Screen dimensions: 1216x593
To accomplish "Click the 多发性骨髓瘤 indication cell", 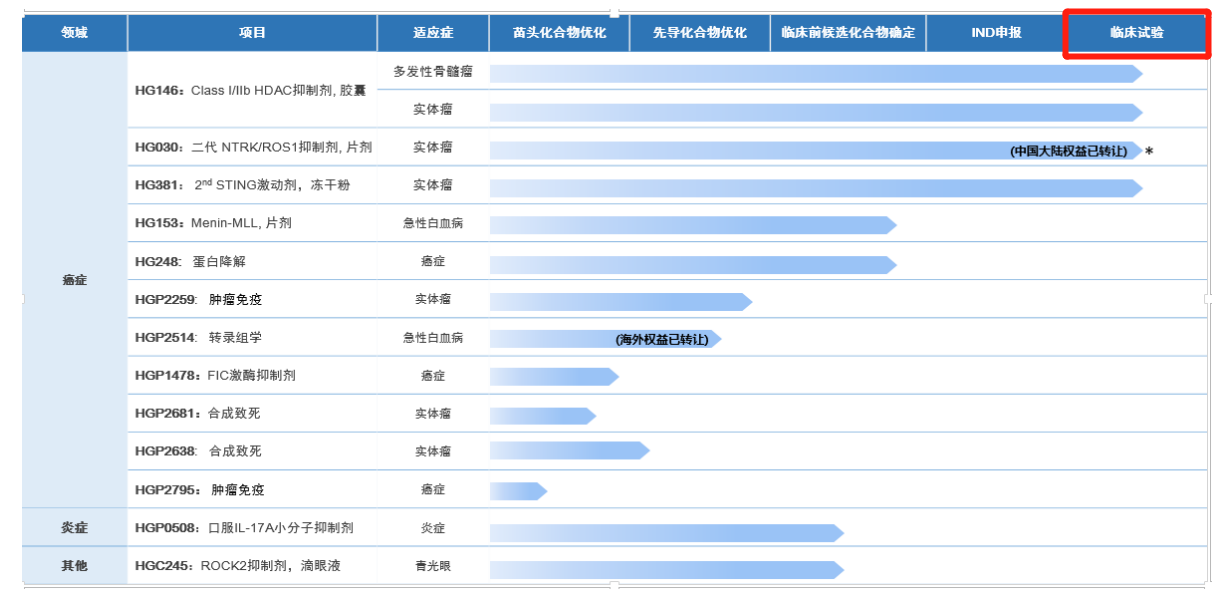I will (433, 71).
